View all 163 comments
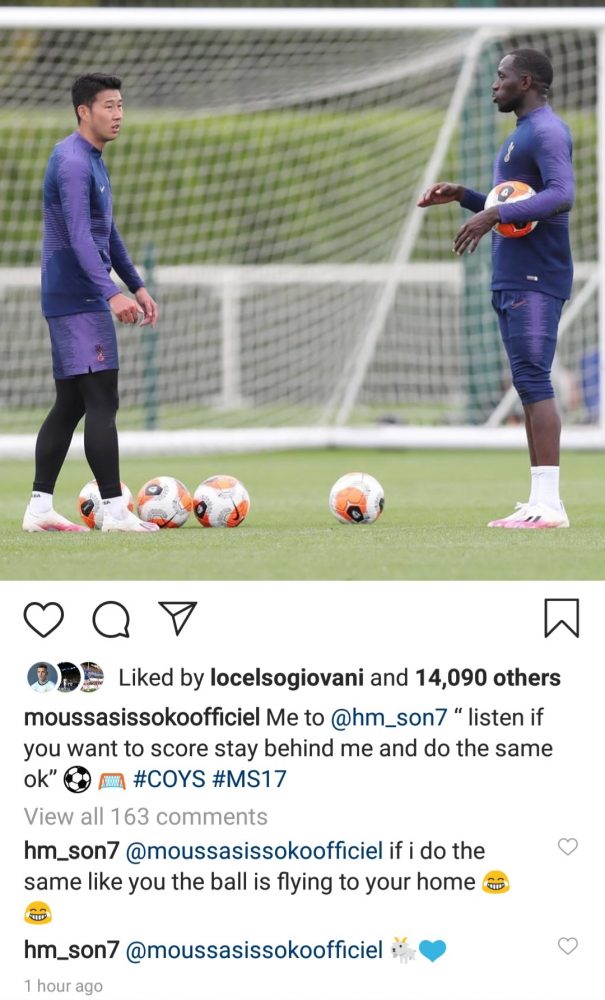This screenshot has height=1000, width=605. (x=145, y=816)
